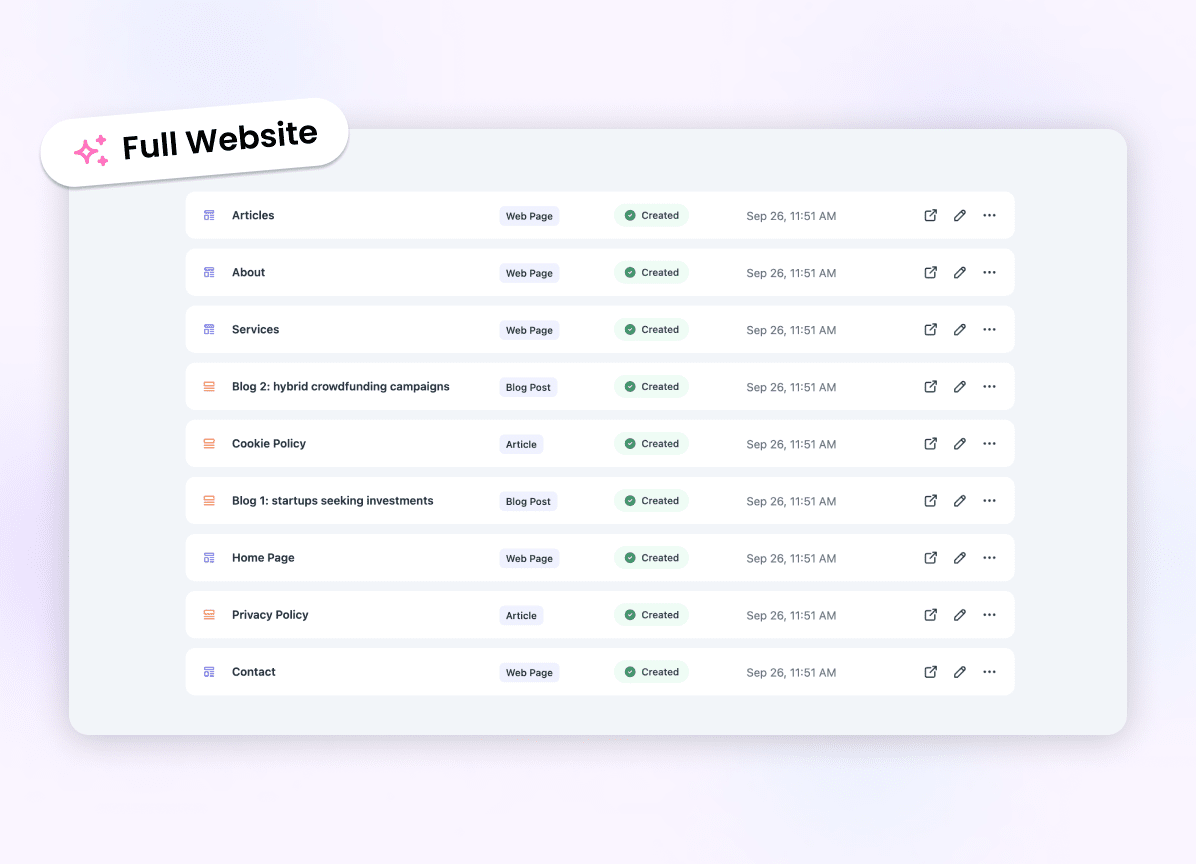Click the web page icon beside About
The height and width of the screenshot is (864, 1196).
click(x=209, y=272)
